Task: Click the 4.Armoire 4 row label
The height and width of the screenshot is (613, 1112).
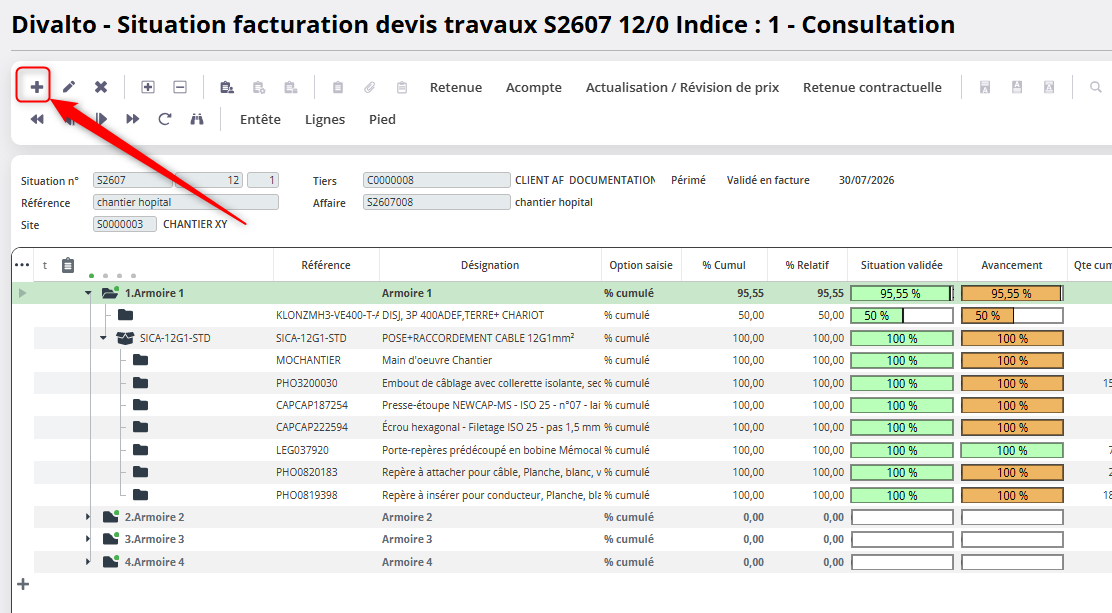Action: tap(155, 561)
